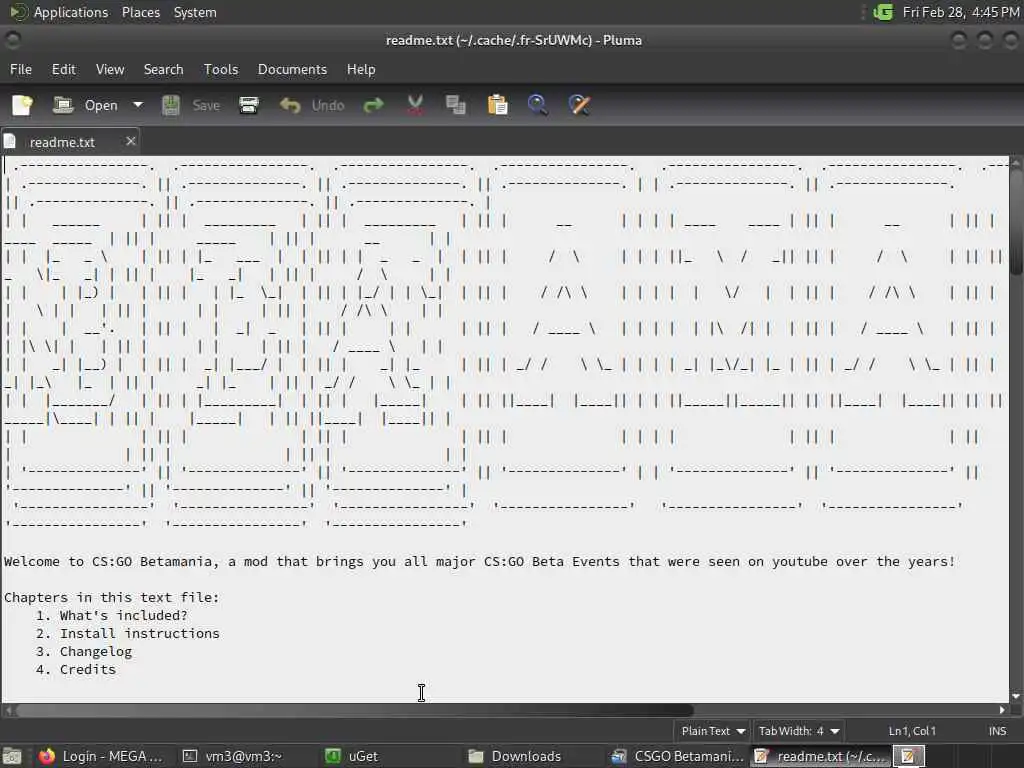Click the scroll down arrow
The height and width of the screenshot is (768, 1024).
[1016, 696]
